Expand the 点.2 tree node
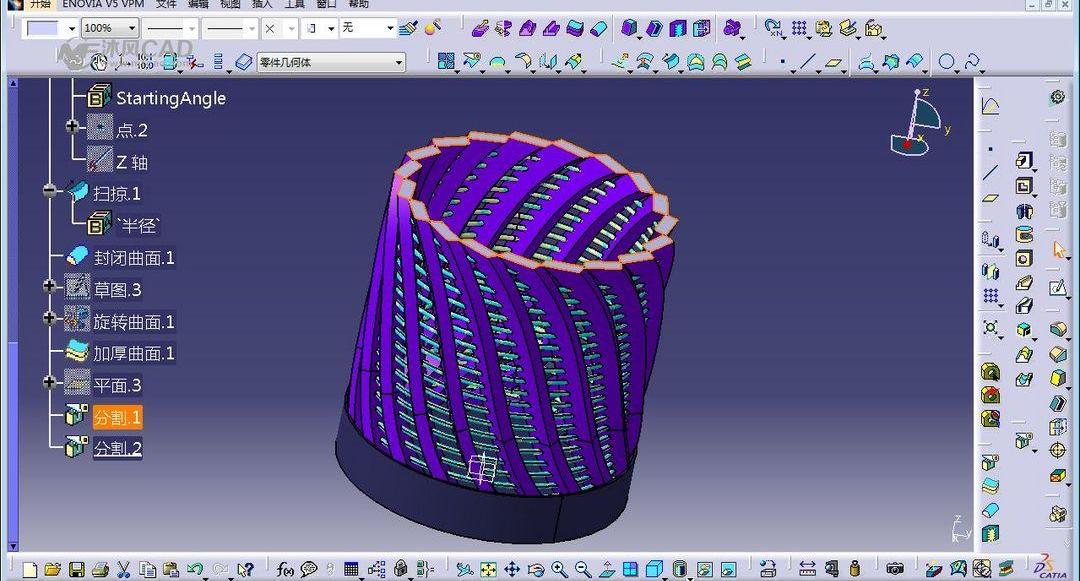The width and height of the screenshot is (1080, 581). [72, 127]
